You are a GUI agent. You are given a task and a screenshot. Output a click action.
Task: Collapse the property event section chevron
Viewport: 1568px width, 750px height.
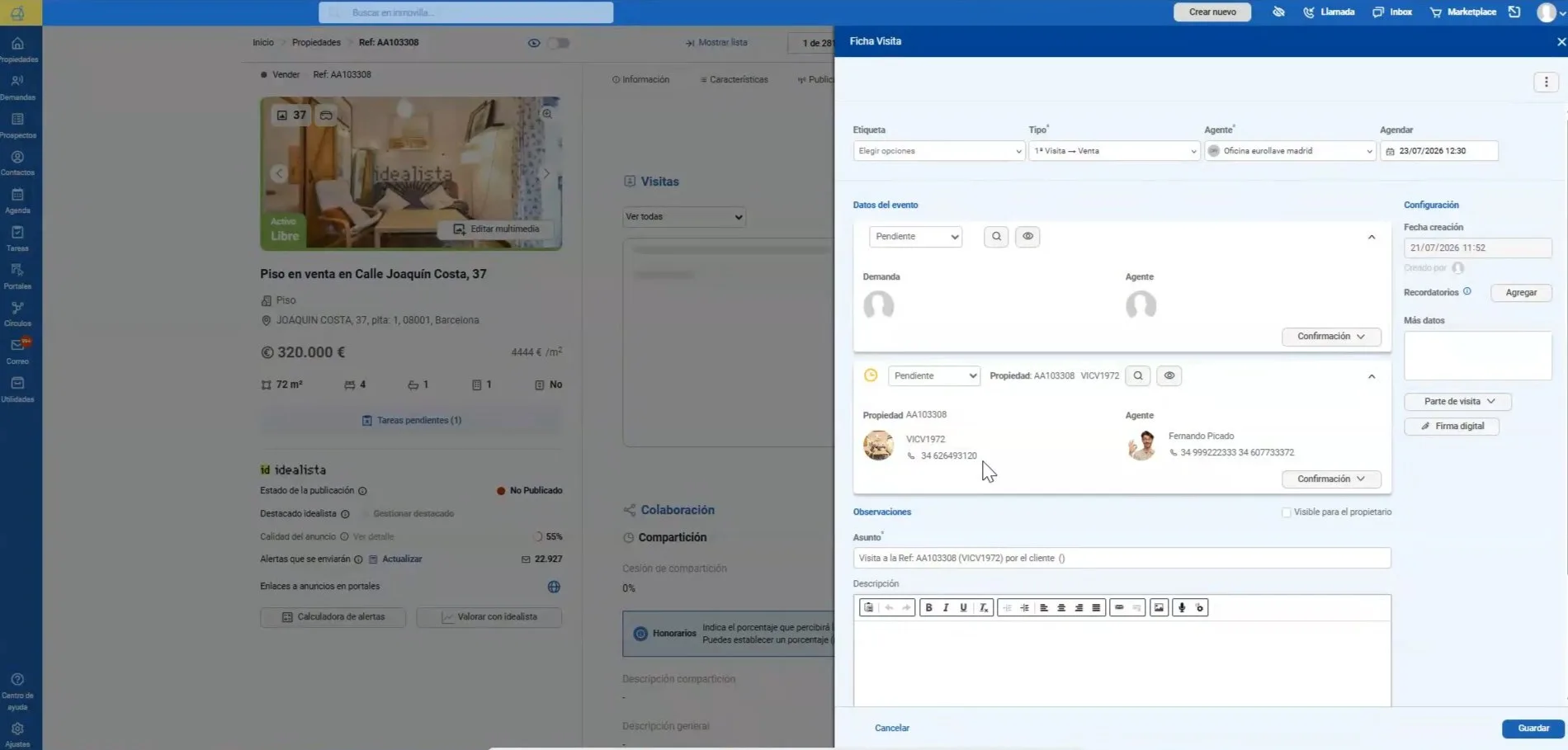[1372, 376]
